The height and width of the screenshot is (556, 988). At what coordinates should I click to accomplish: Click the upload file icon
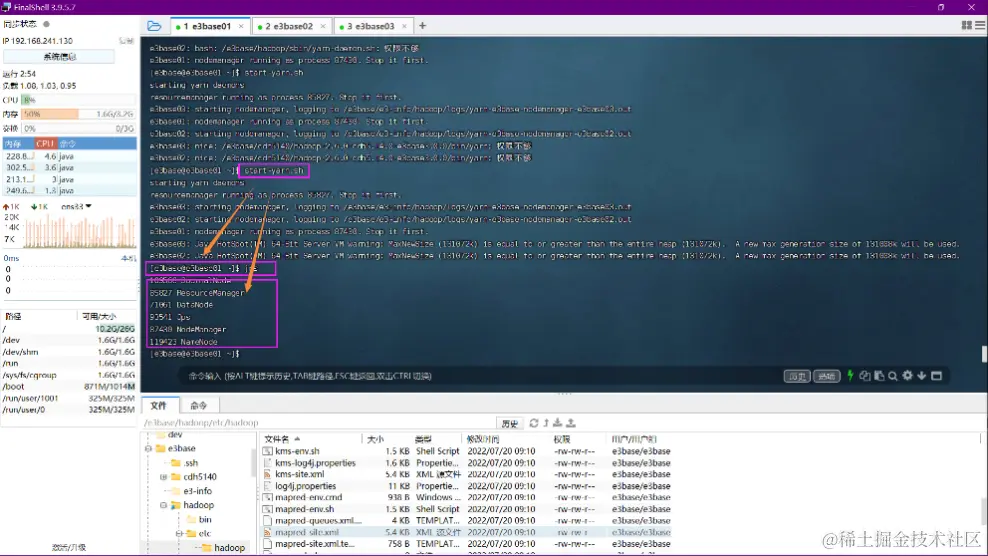(571, 423)
